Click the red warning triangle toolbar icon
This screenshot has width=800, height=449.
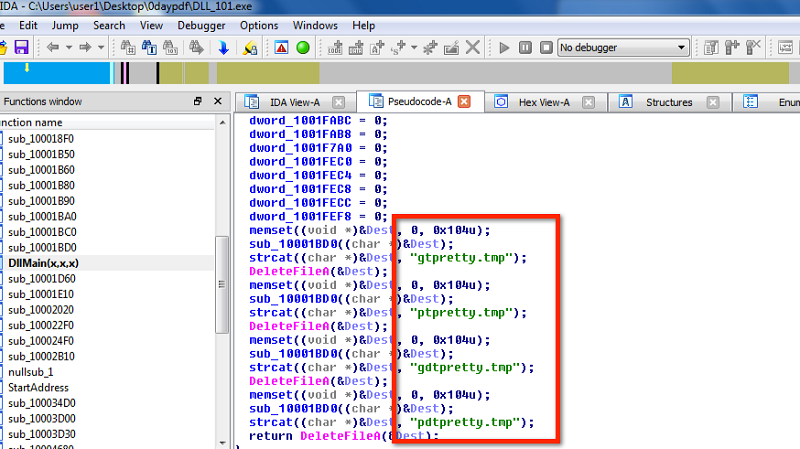282,47
